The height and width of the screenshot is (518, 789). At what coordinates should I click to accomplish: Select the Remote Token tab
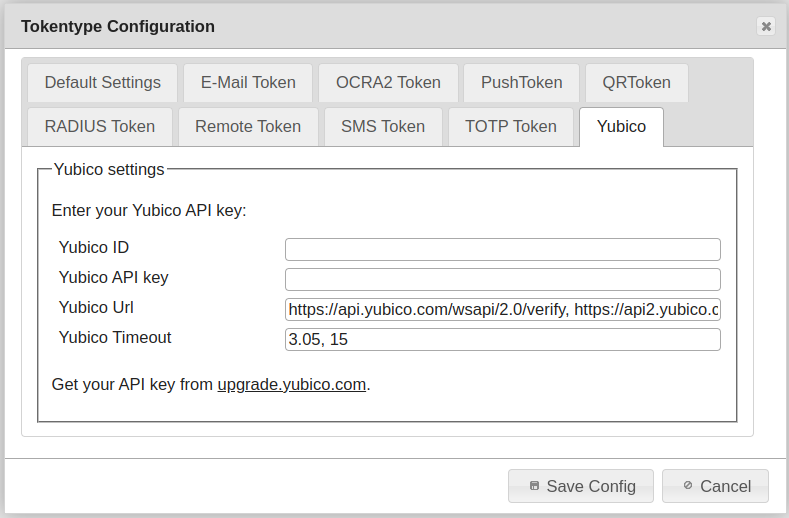248,127
